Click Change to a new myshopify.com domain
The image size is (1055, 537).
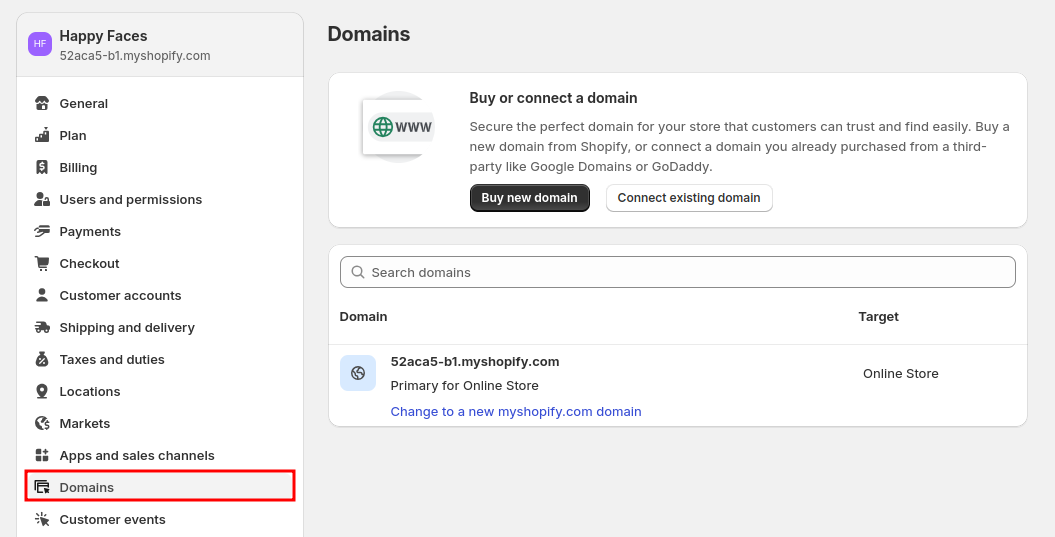point(516,411)
